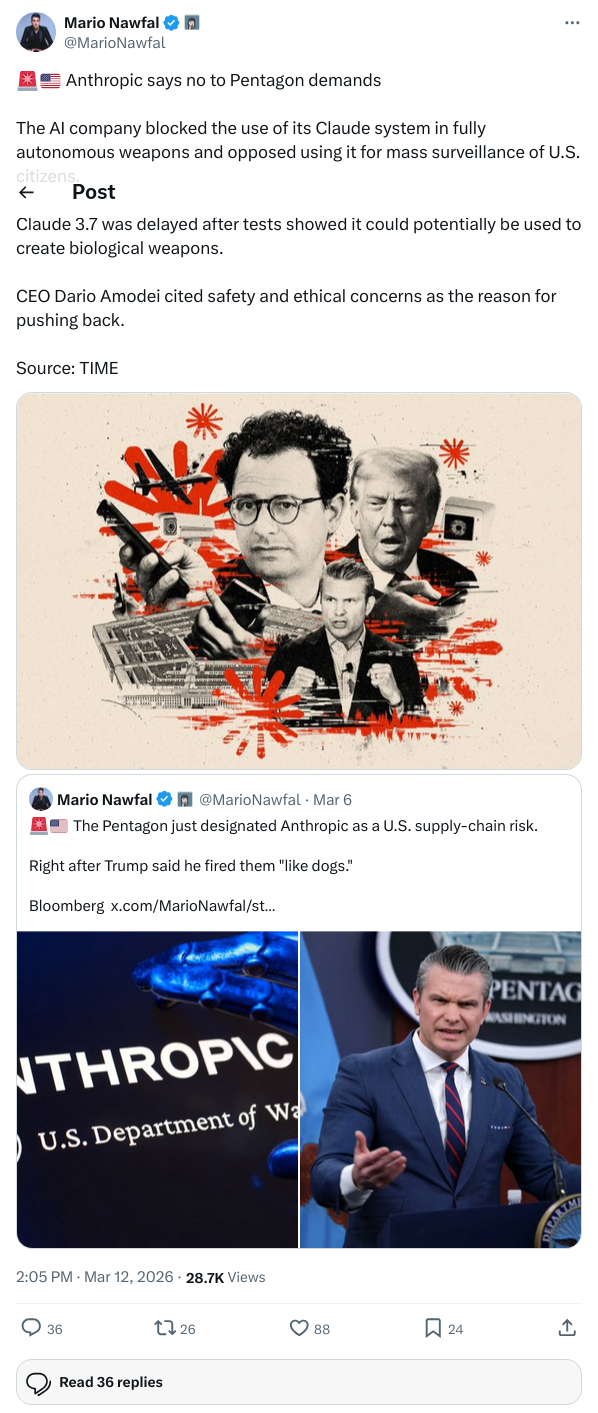
Task: Open the illustrated collage image
Action: click(299, 580)
